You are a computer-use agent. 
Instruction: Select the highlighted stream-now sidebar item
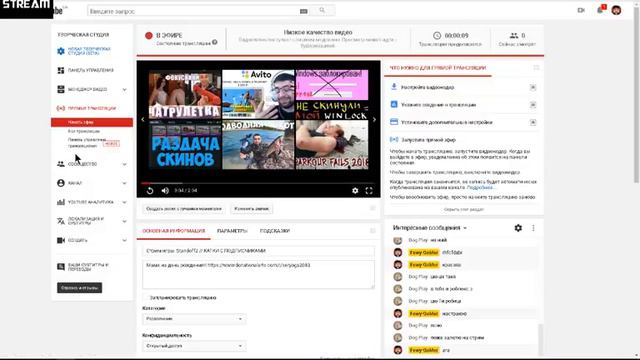(x=92, y=122)
